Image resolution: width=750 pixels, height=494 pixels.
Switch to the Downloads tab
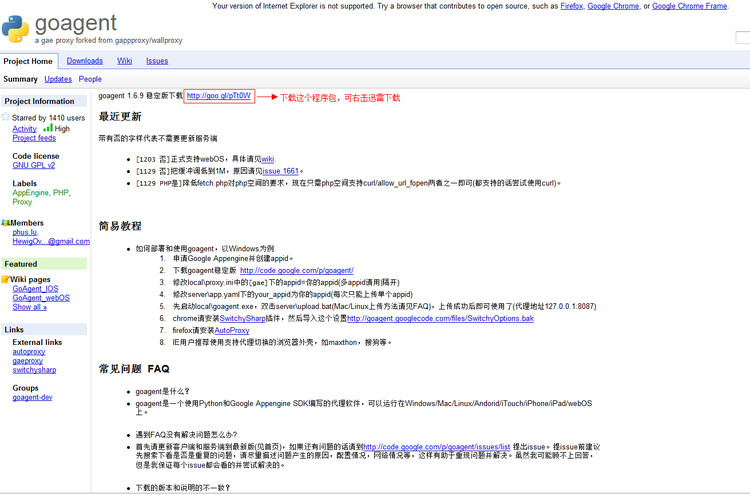85,61
